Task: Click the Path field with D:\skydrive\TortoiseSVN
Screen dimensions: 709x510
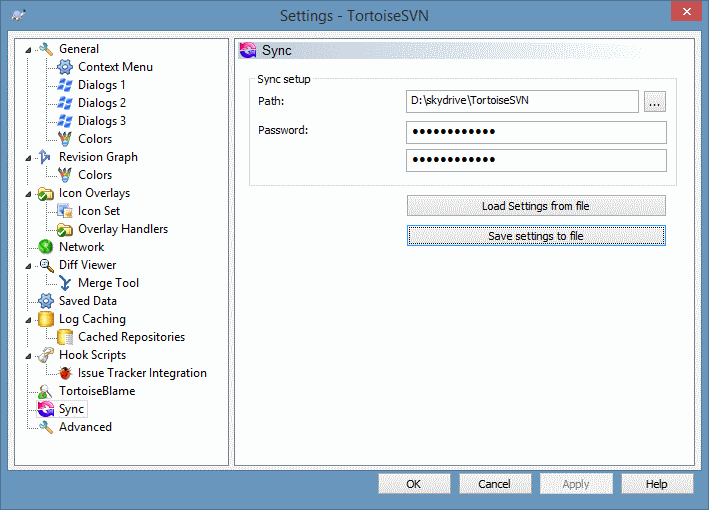Action: point(522,101)
